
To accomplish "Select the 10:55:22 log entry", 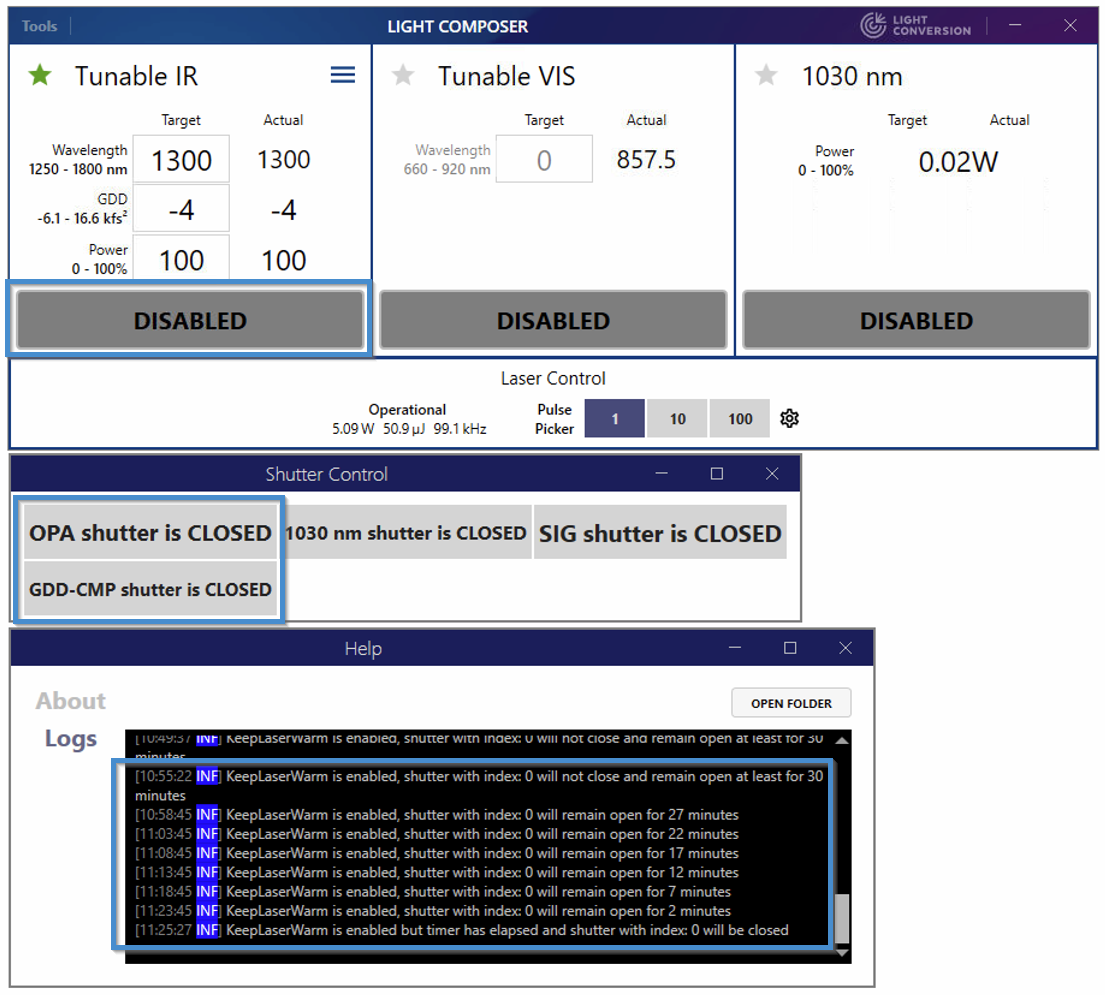I will pyautogui.click(x=479, y=786).
